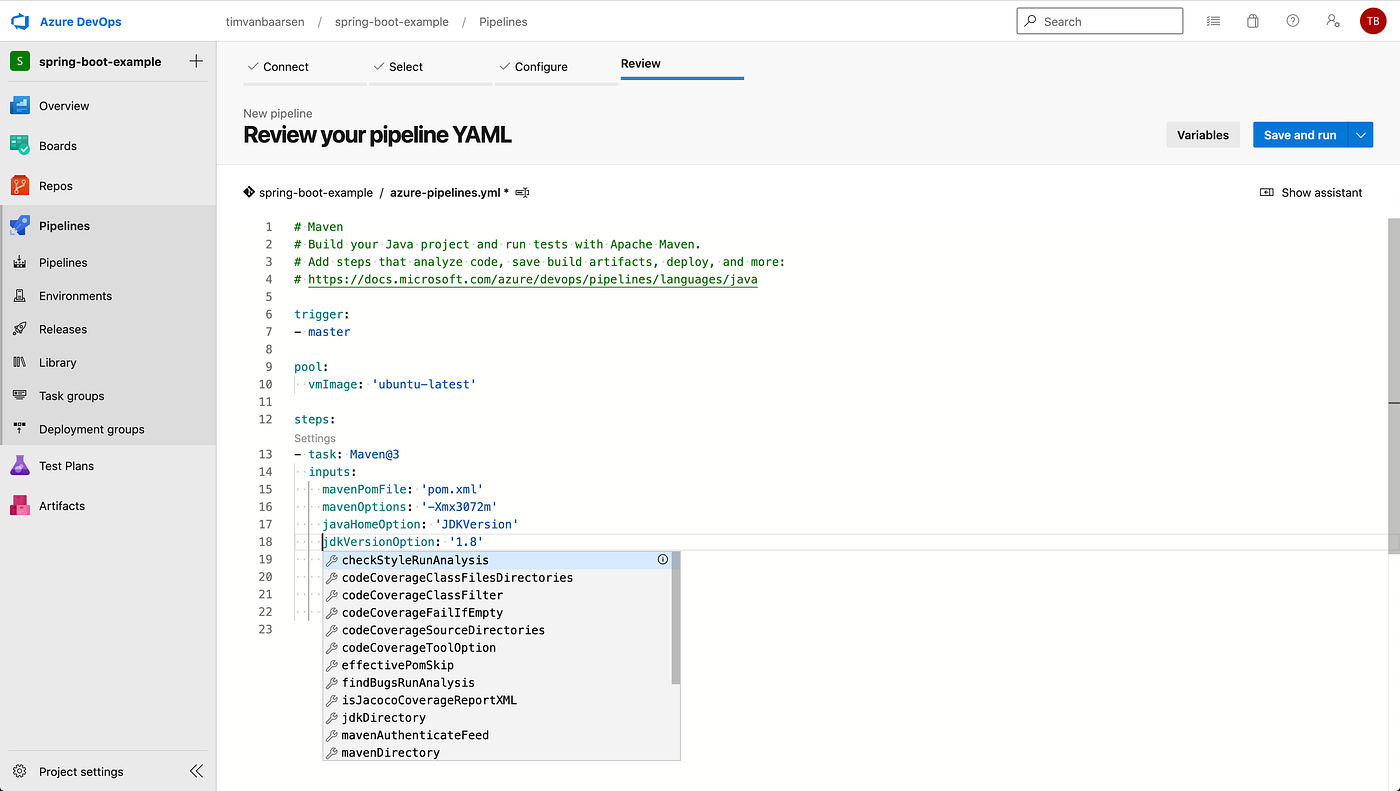Click the rename file icon beside azure-pipelines.yml
The height and width of the screenshot is (791, 1400).
tap(522, 193)
